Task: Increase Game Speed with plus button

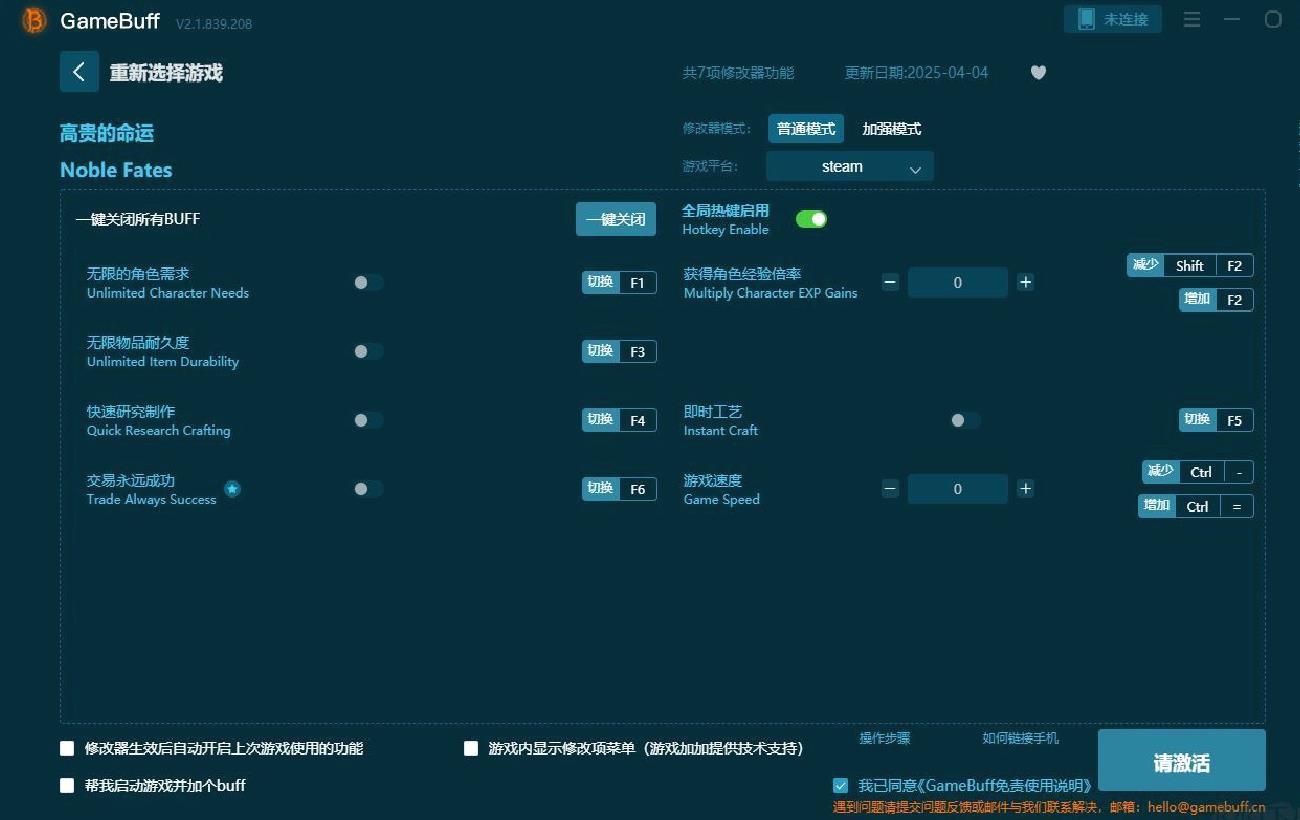Action: pos(1025,489)
